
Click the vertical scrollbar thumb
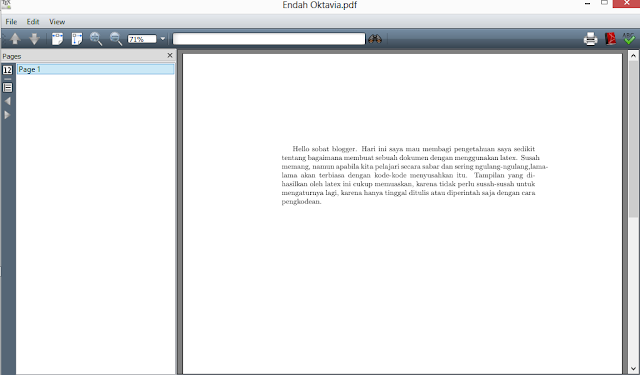[x=633, y=140]
